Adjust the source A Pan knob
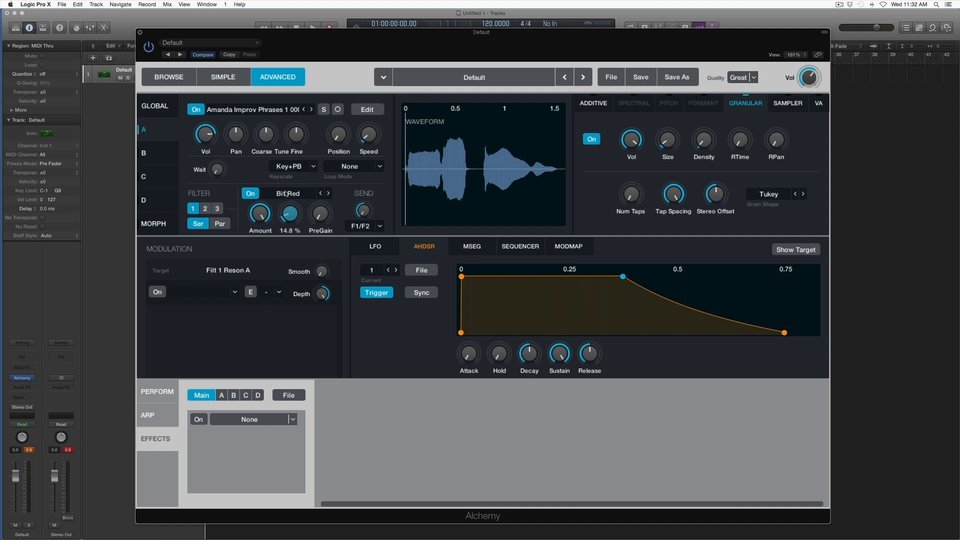Screen dimensions: 960x540 pos(235,134)
